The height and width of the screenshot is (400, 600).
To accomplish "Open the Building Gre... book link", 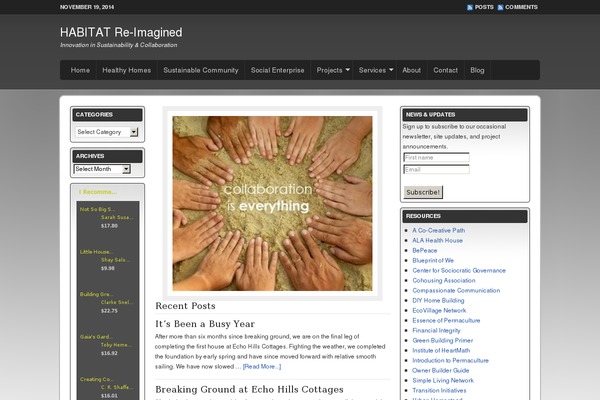I will [x=96, y=294].
